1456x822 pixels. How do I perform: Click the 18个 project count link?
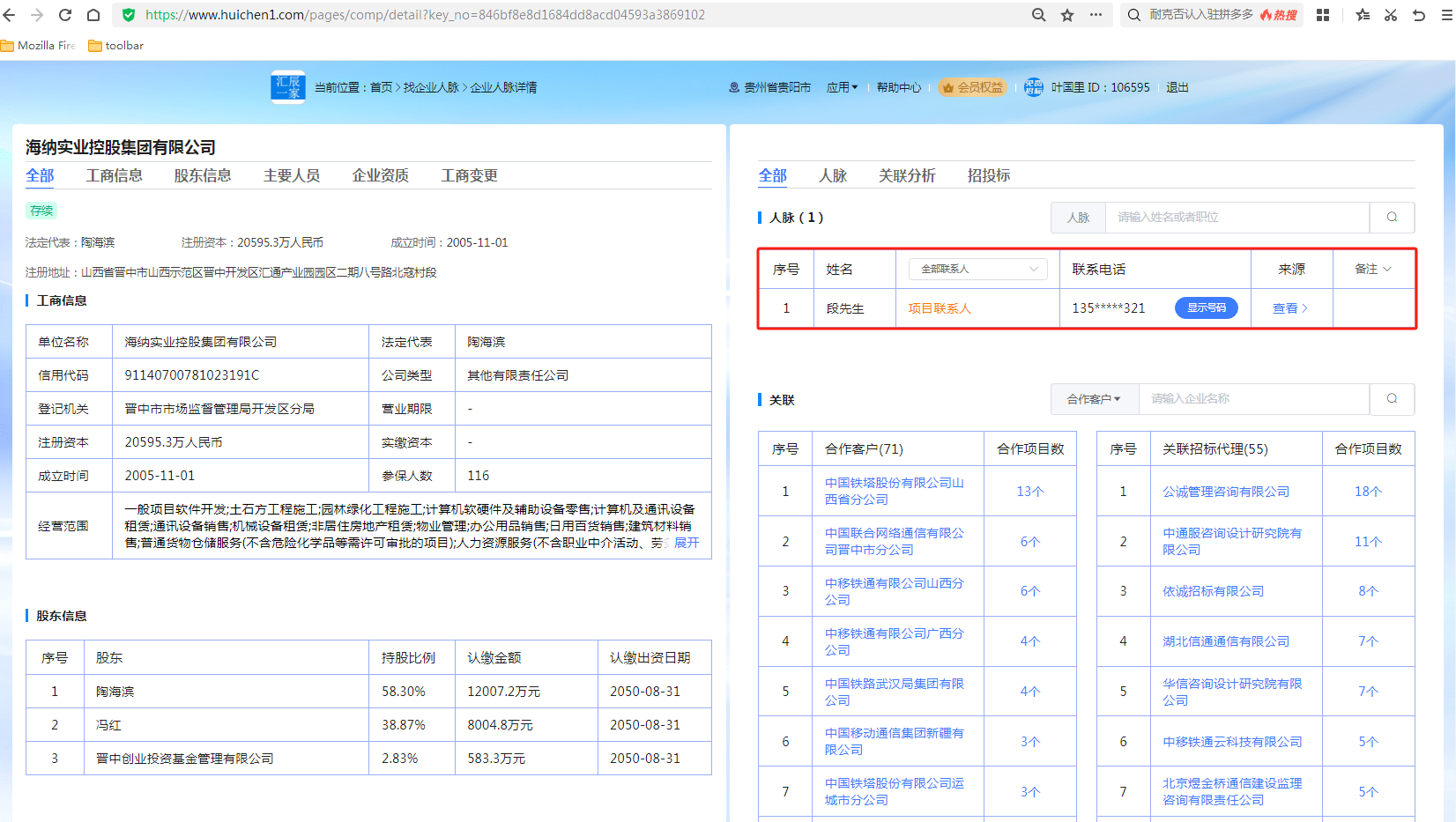point(1368,492)
